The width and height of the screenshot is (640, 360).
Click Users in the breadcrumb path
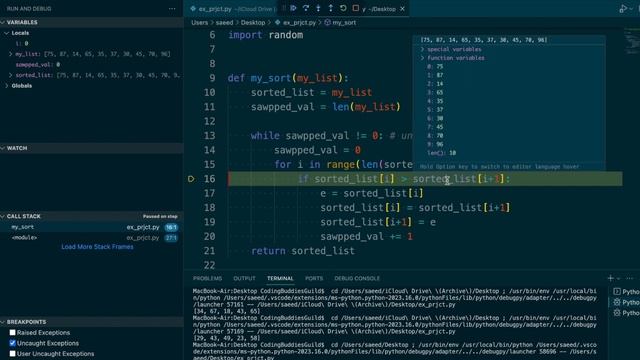tap(200, 22)
